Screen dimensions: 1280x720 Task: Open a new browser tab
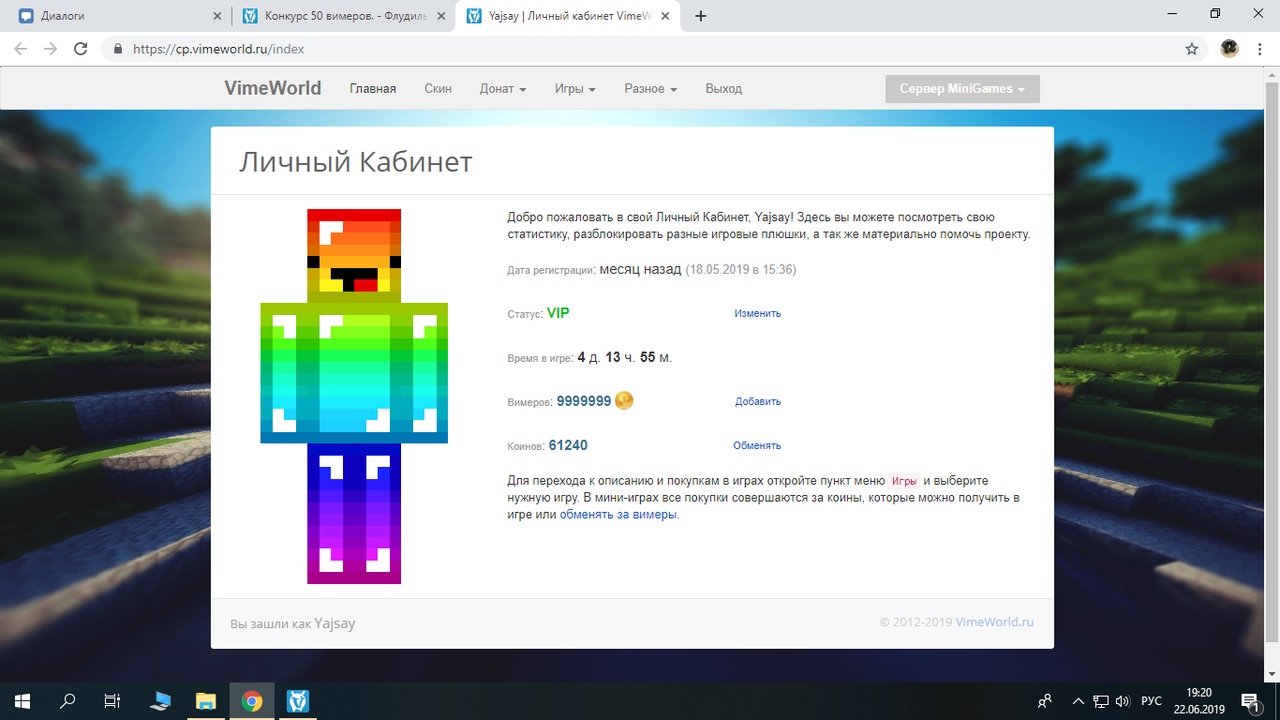700,16
